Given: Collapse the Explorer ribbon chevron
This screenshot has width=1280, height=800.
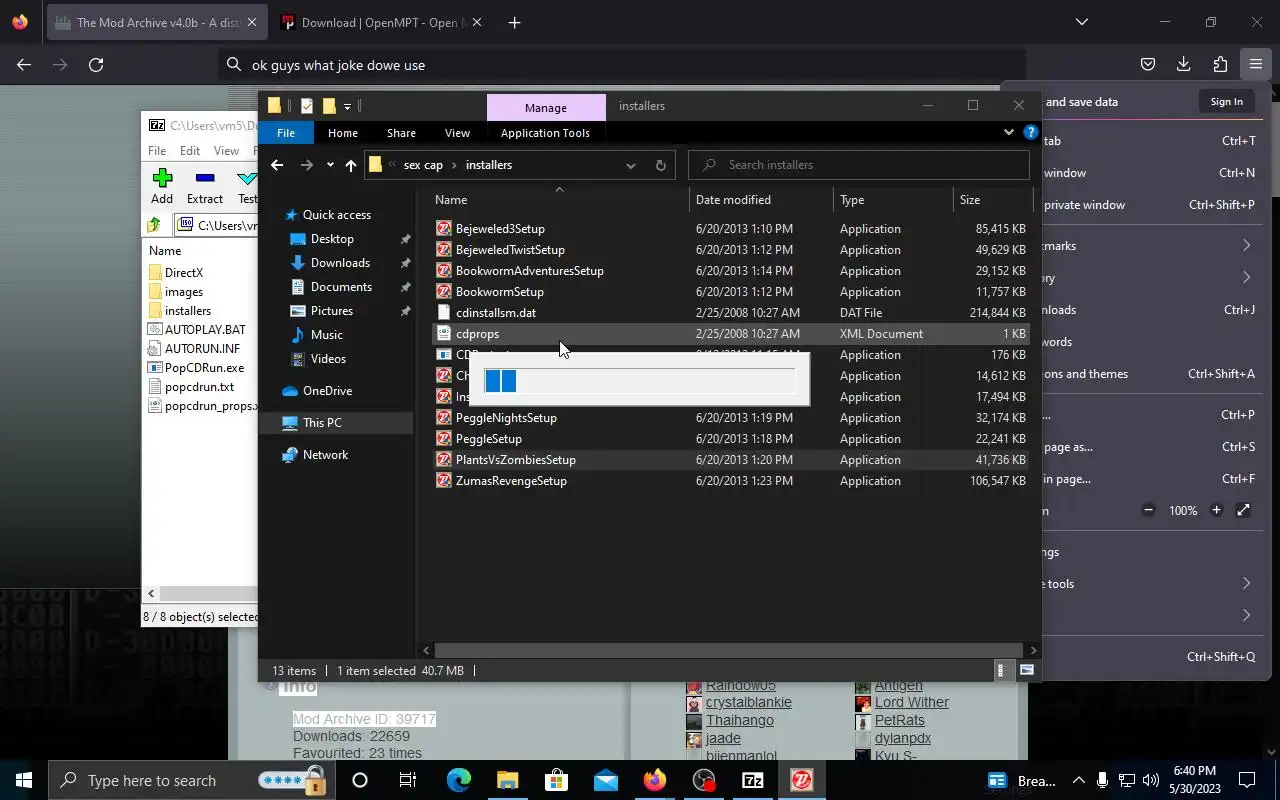Looking at the screenshot, I should click(1008, 132).
